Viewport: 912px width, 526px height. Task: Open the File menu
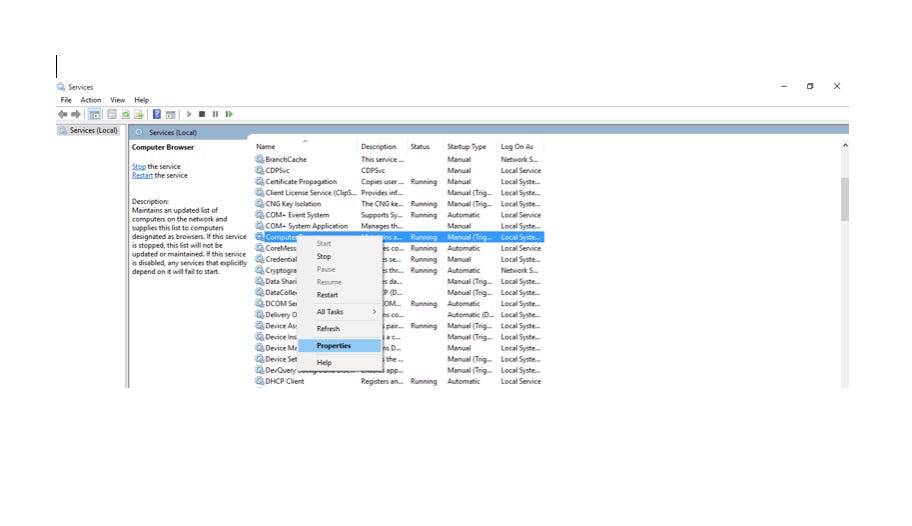pyautogui.click(x=66, y=100)
